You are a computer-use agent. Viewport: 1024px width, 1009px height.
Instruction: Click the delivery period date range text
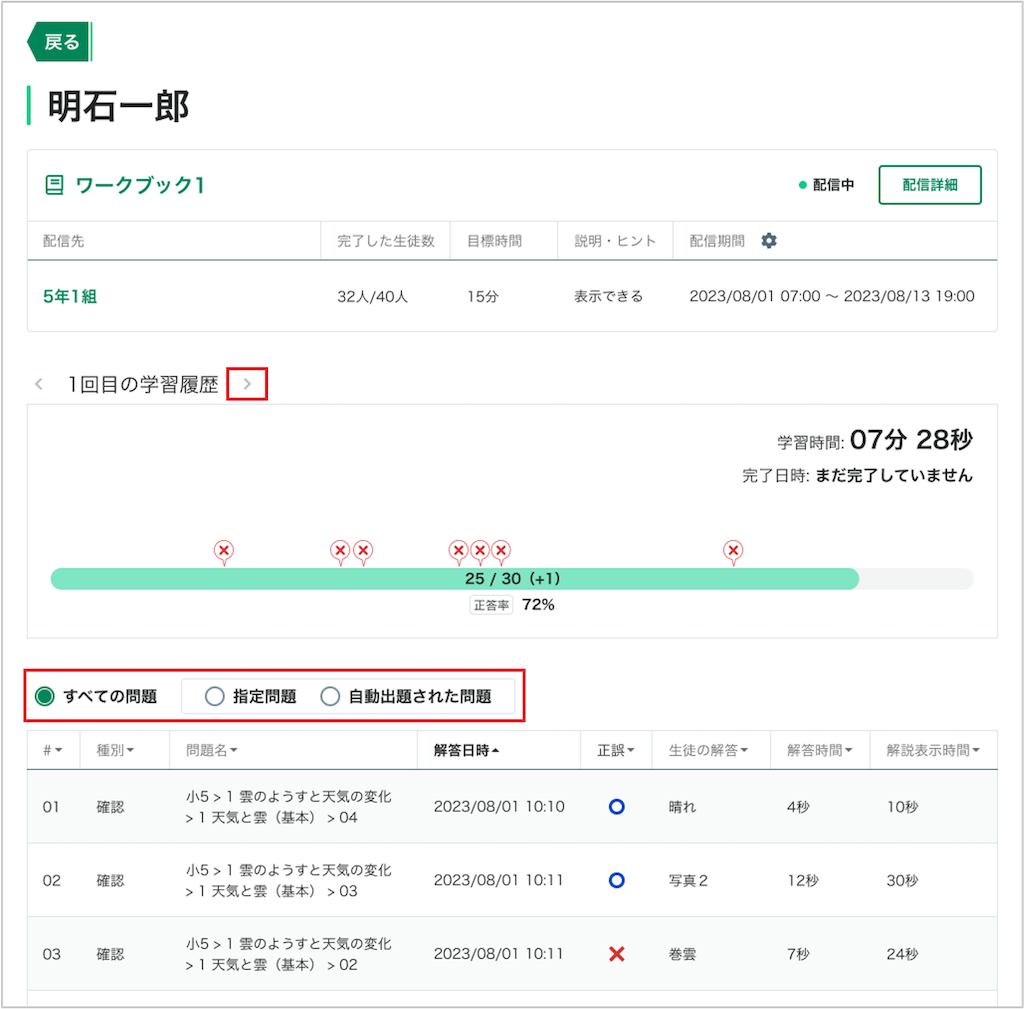coord(832,296)
